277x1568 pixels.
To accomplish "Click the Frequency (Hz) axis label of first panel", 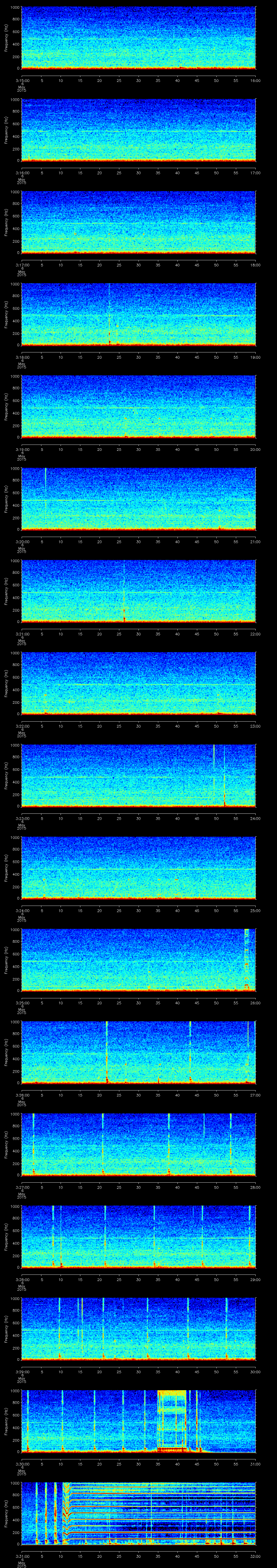I will (x=7, y=38).
